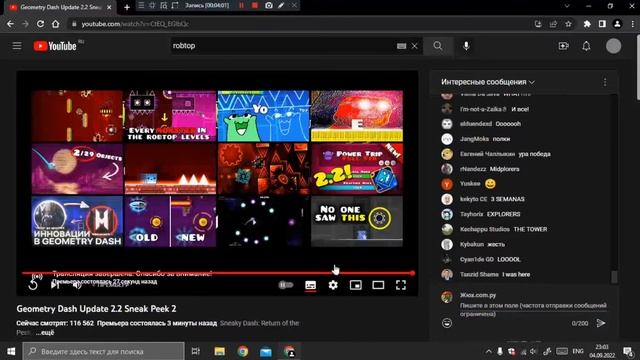Switch to the Geometry Dash Update browser tab

[60, 7]
